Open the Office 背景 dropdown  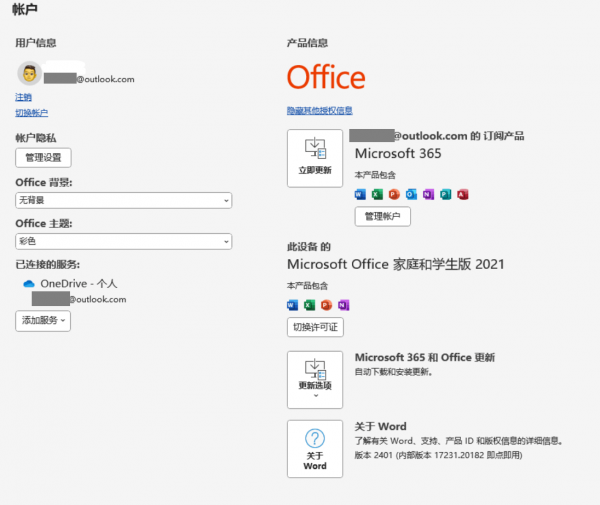pyautogui.click(x=124, y=200)
